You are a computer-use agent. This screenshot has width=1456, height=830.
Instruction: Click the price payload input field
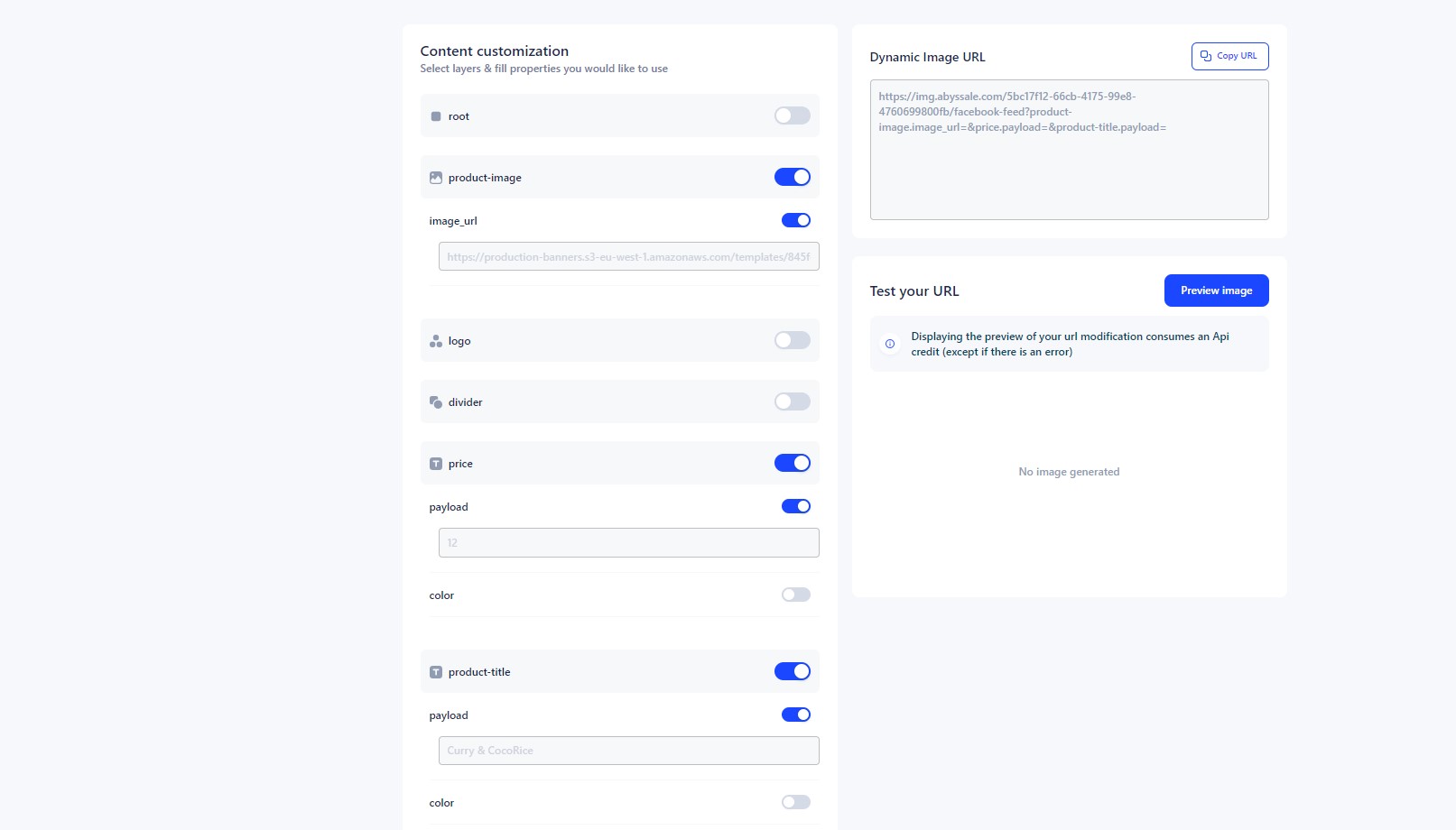pos(628,542)
